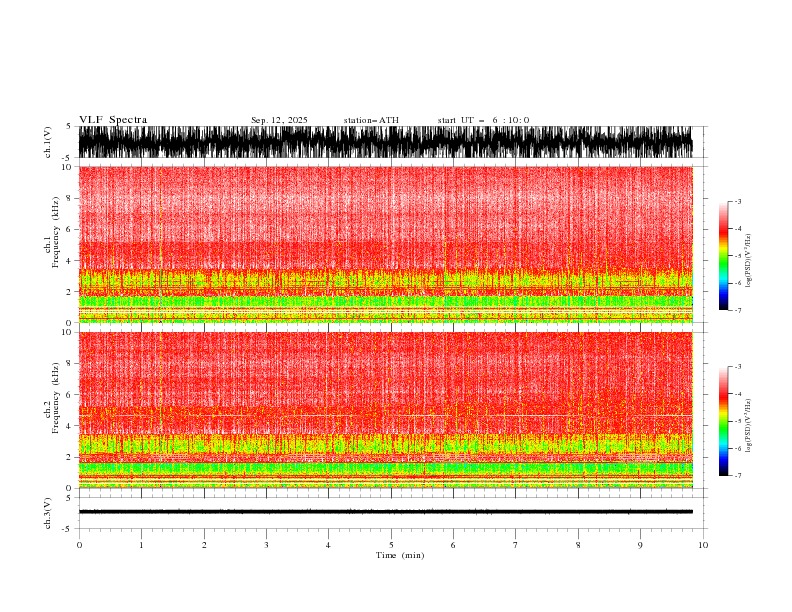Click the time axis tick label "0"

tap(79, 545)
